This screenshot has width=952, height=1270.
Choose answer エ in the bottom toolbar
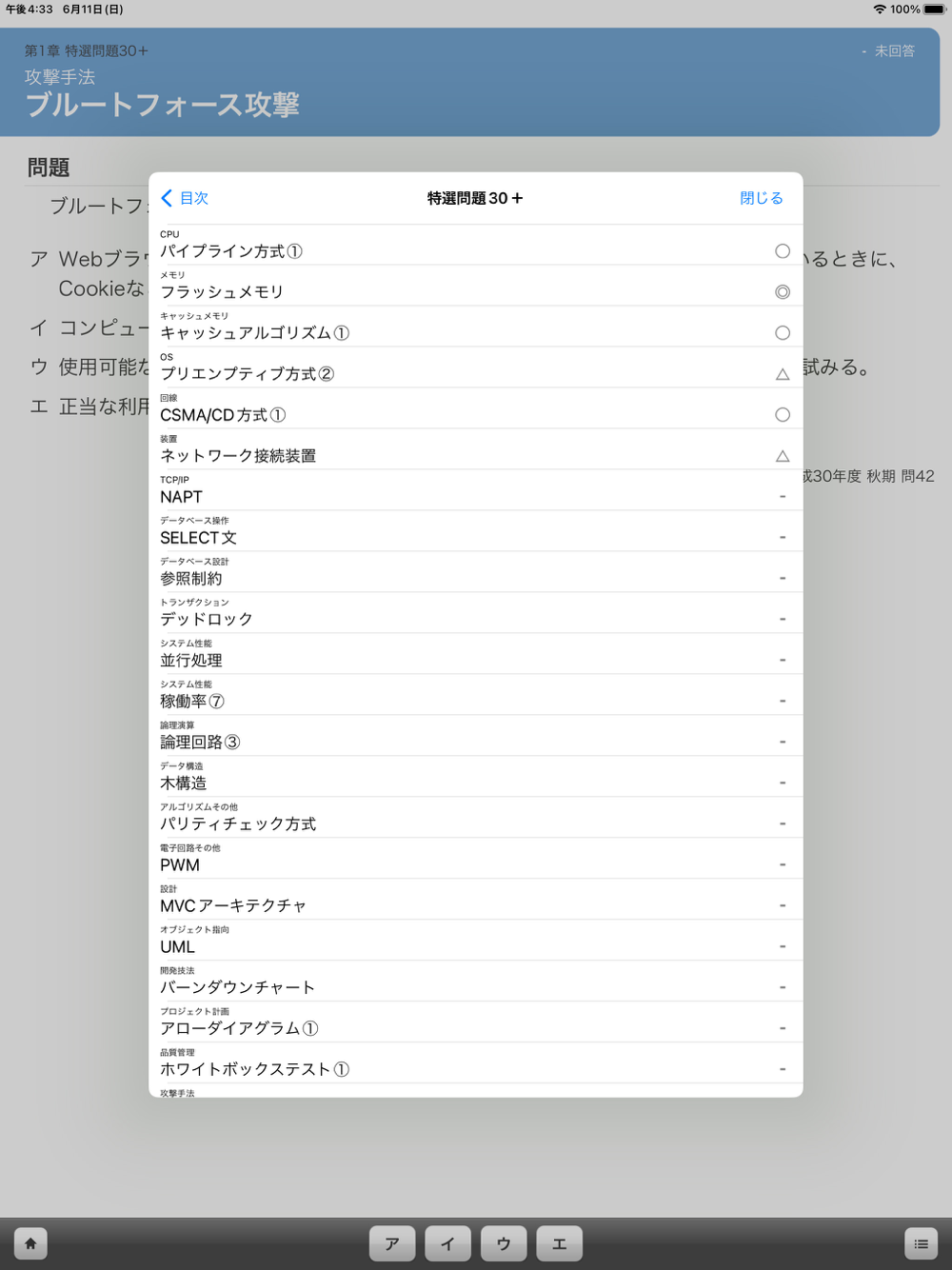click(x=560, y=1243)
